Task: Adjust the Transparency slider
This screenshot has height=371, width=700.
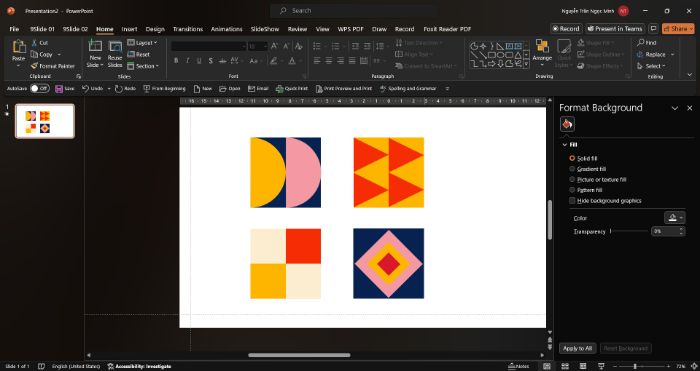Action: (x=629, y=231)
